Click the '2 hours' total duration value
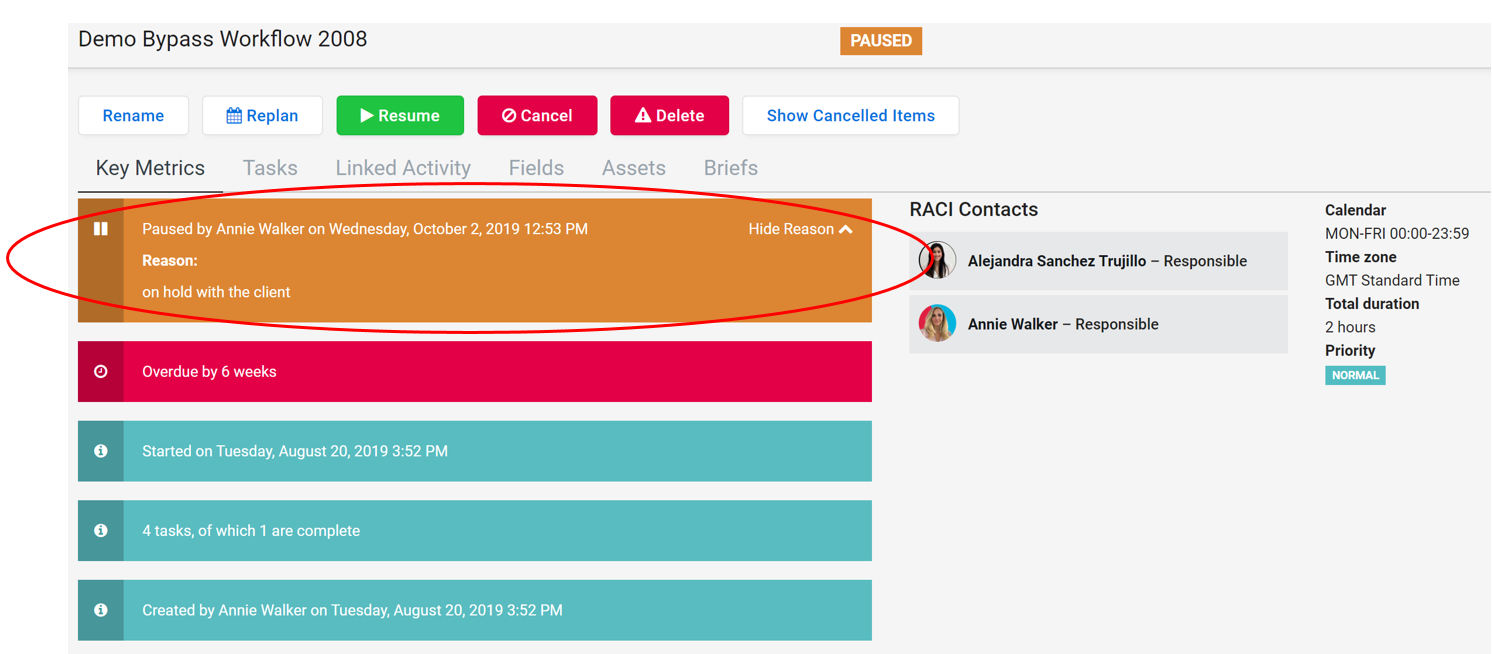The height and width of the screenshot is (654, 1492). coord(1350,327)
